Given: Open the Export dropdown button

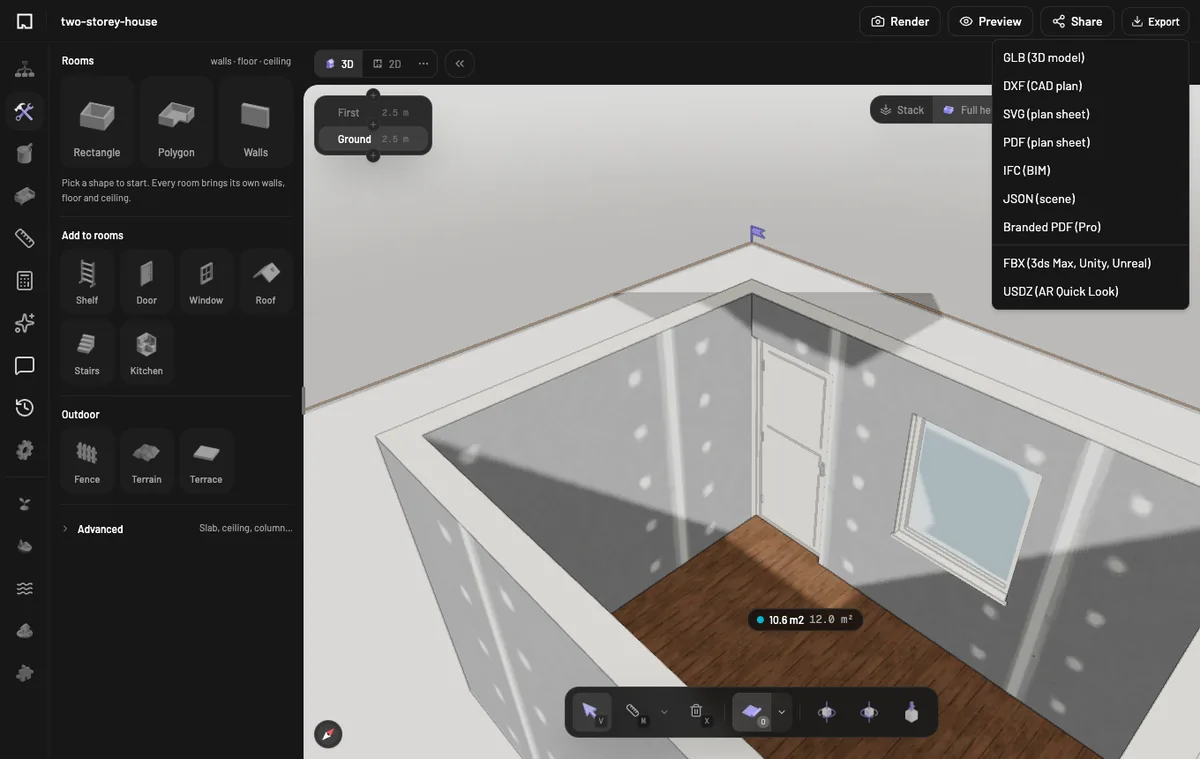Looking at the screenshot, I should point(1155,21).
